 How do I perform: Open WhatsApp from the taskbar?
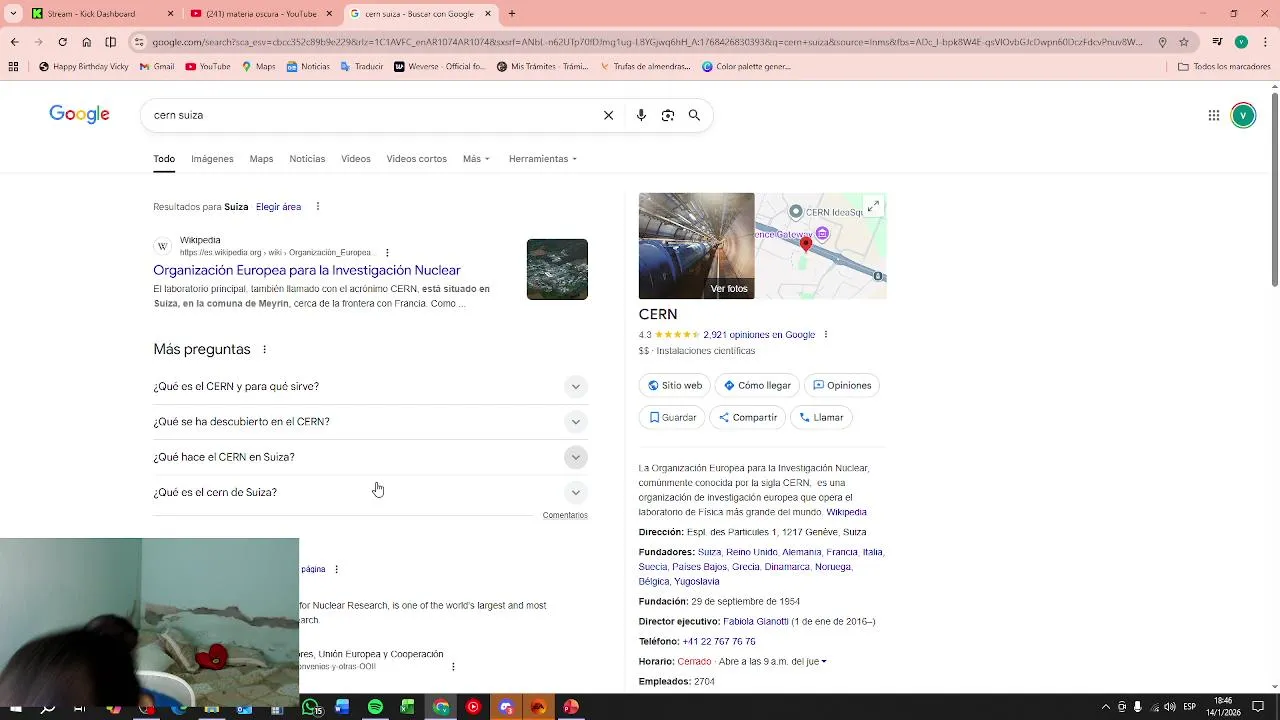pyautogui.click(x=311, y=707)
